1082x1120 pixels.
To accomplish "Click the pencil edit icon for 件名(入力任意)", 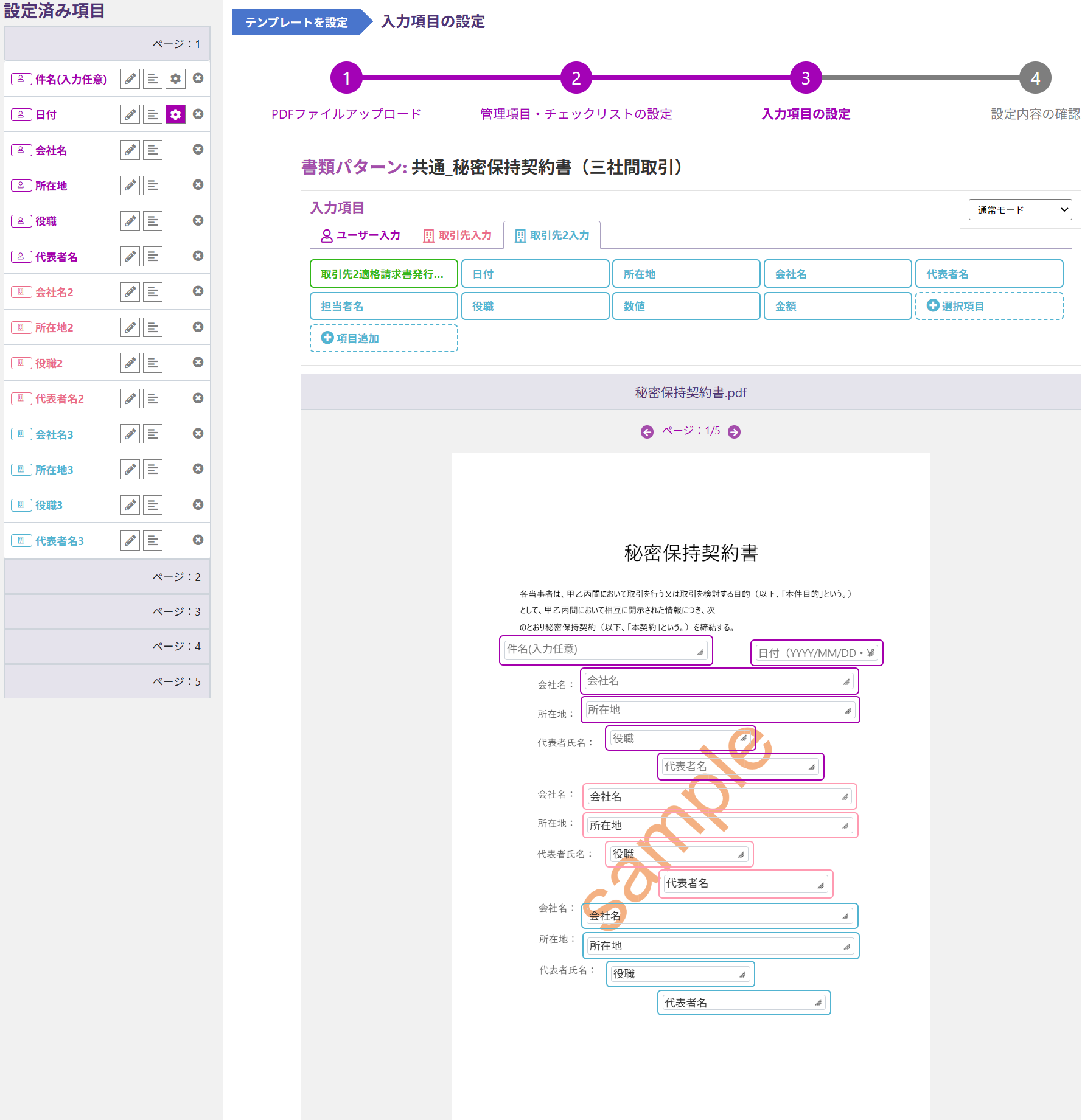I will pos(130,78).
